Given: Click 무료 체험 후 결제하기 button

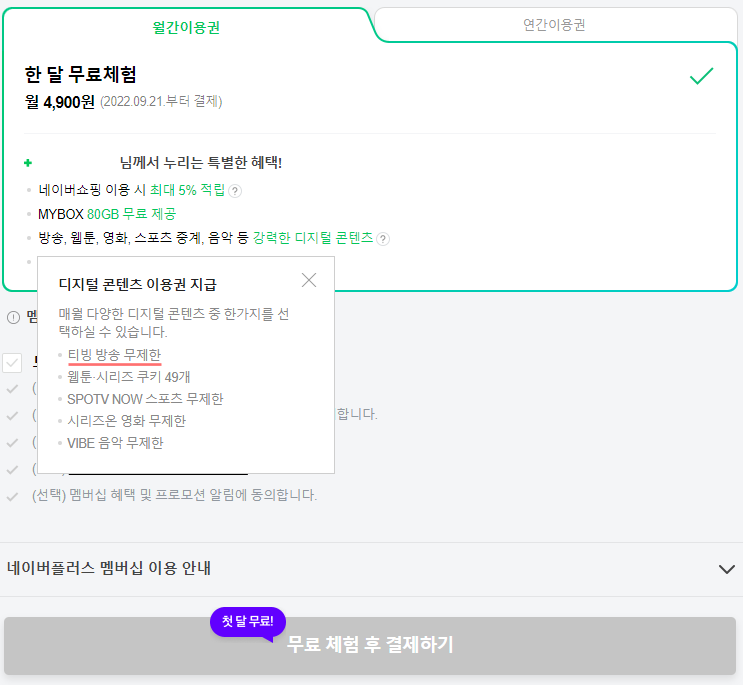Looking at the screenshot, I should pos(370,646).
